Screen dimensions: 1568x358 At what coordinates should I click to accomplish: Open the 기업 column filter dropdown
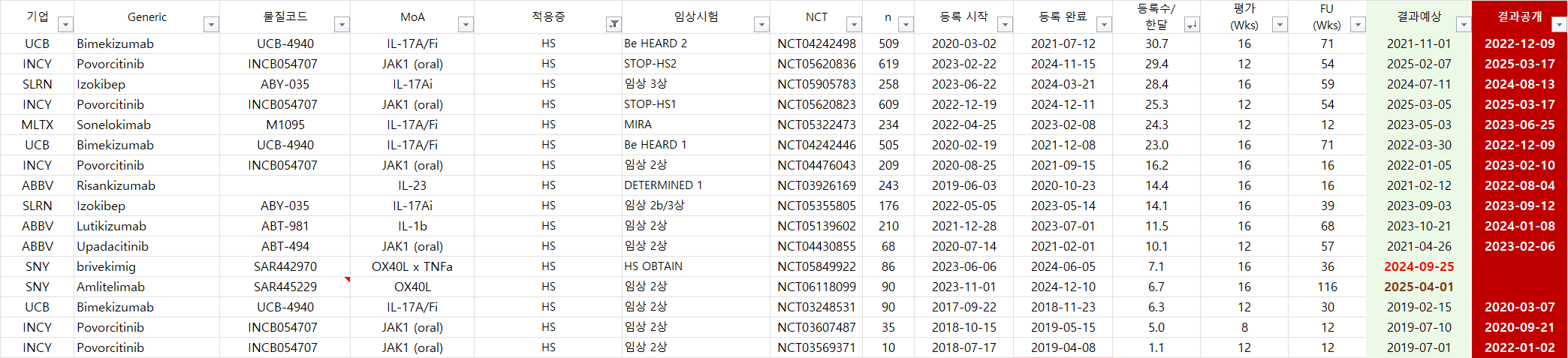pyautogui.click(x=66, y=25)
